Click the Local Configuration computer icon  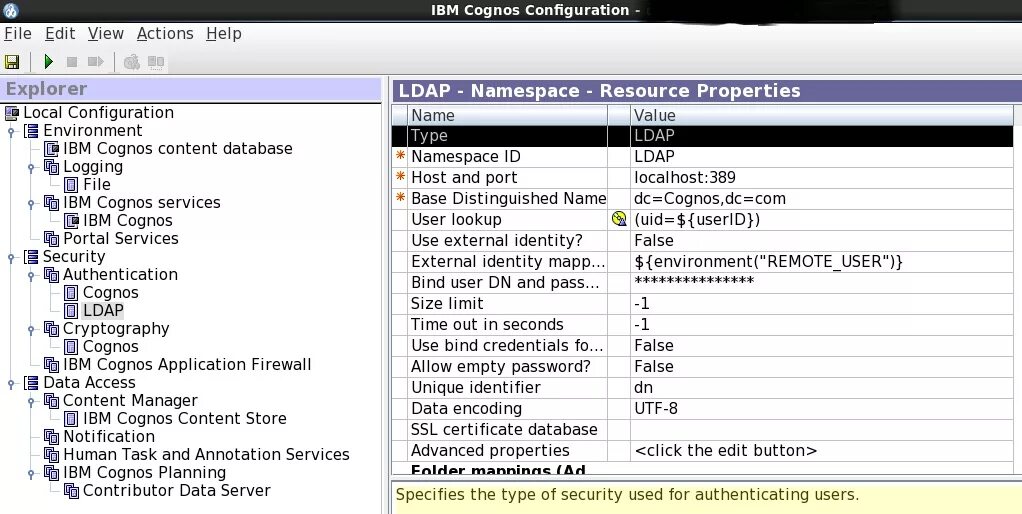click(x=12, y=113)
